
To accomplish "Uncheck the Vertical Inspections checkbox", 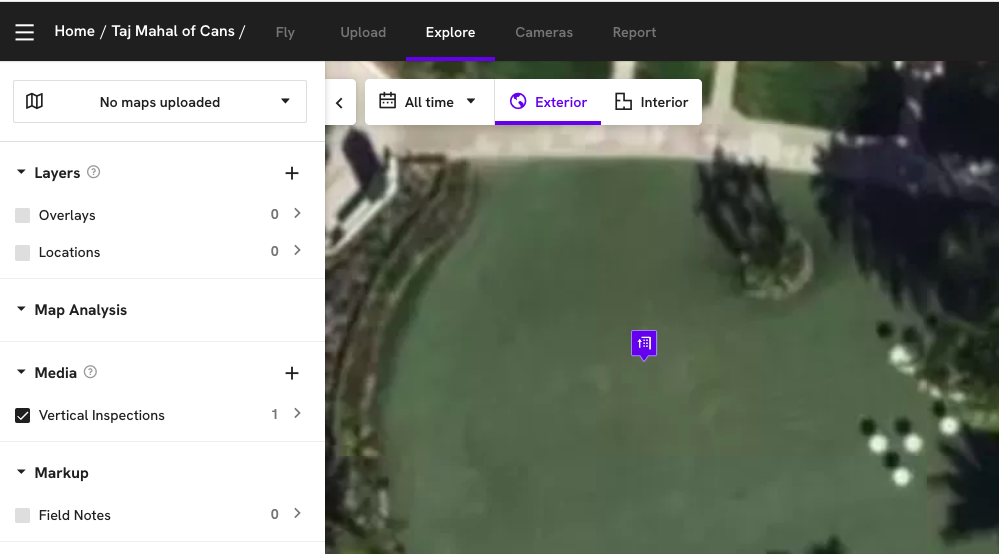I will pyautogui.click(x=23, y=416).
